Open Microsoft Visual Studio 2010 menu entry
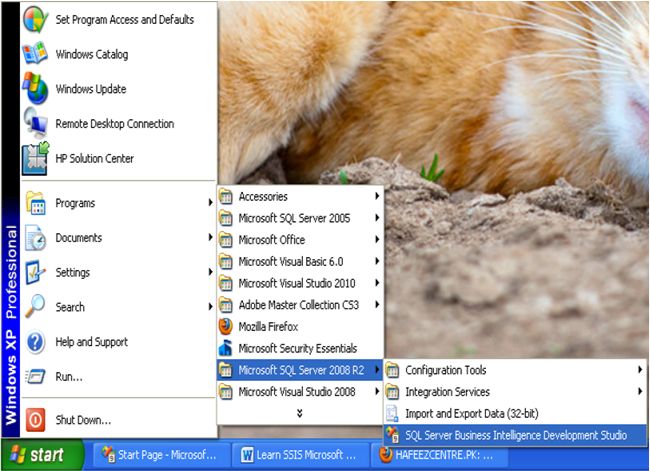Viewport: 650px width, 471px height. [300, 283]
